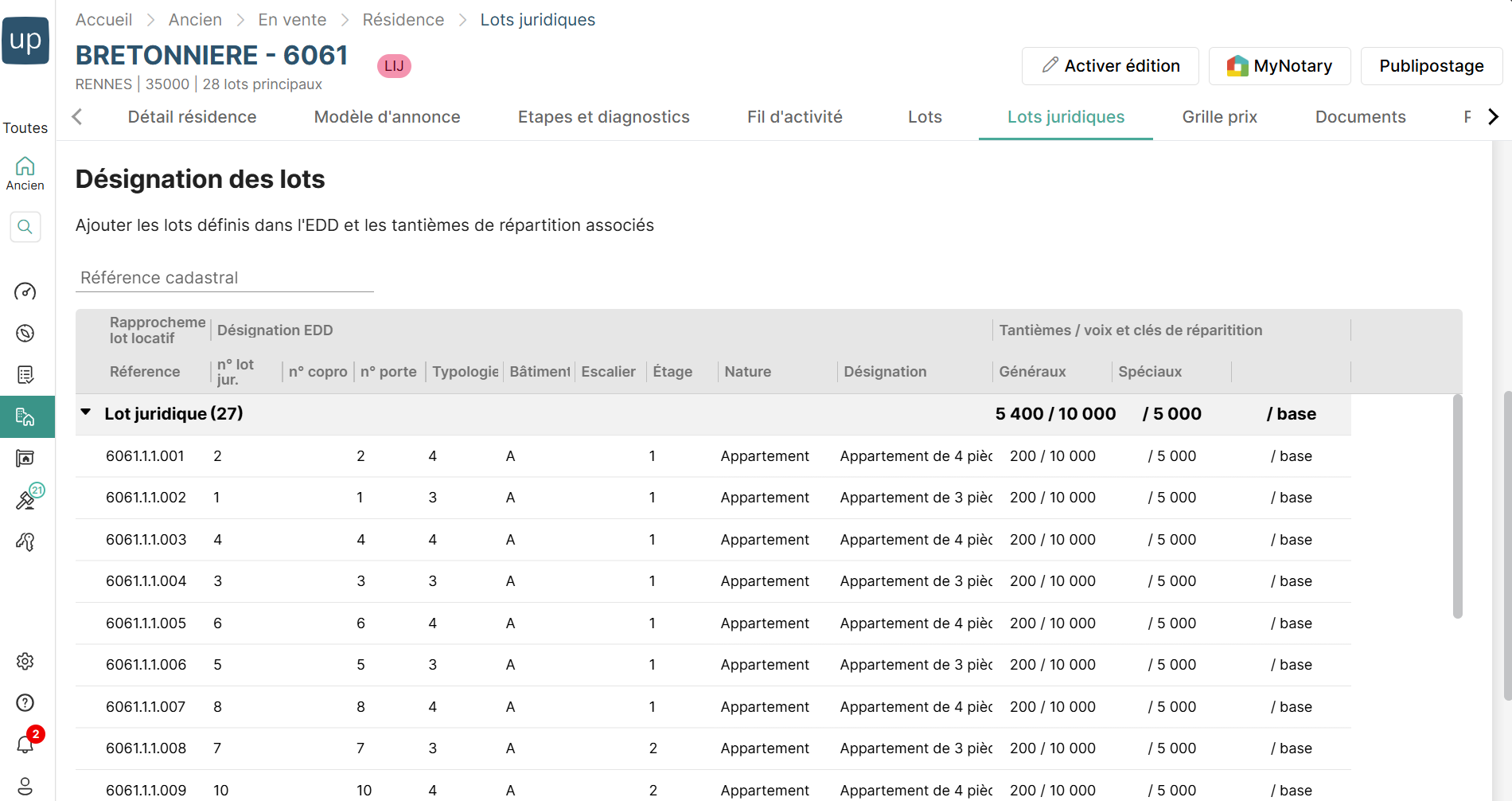This screenshot has width=1512, height=801.
Task: Open the Ancien home icon in sidebar
Action: point(25,173)
